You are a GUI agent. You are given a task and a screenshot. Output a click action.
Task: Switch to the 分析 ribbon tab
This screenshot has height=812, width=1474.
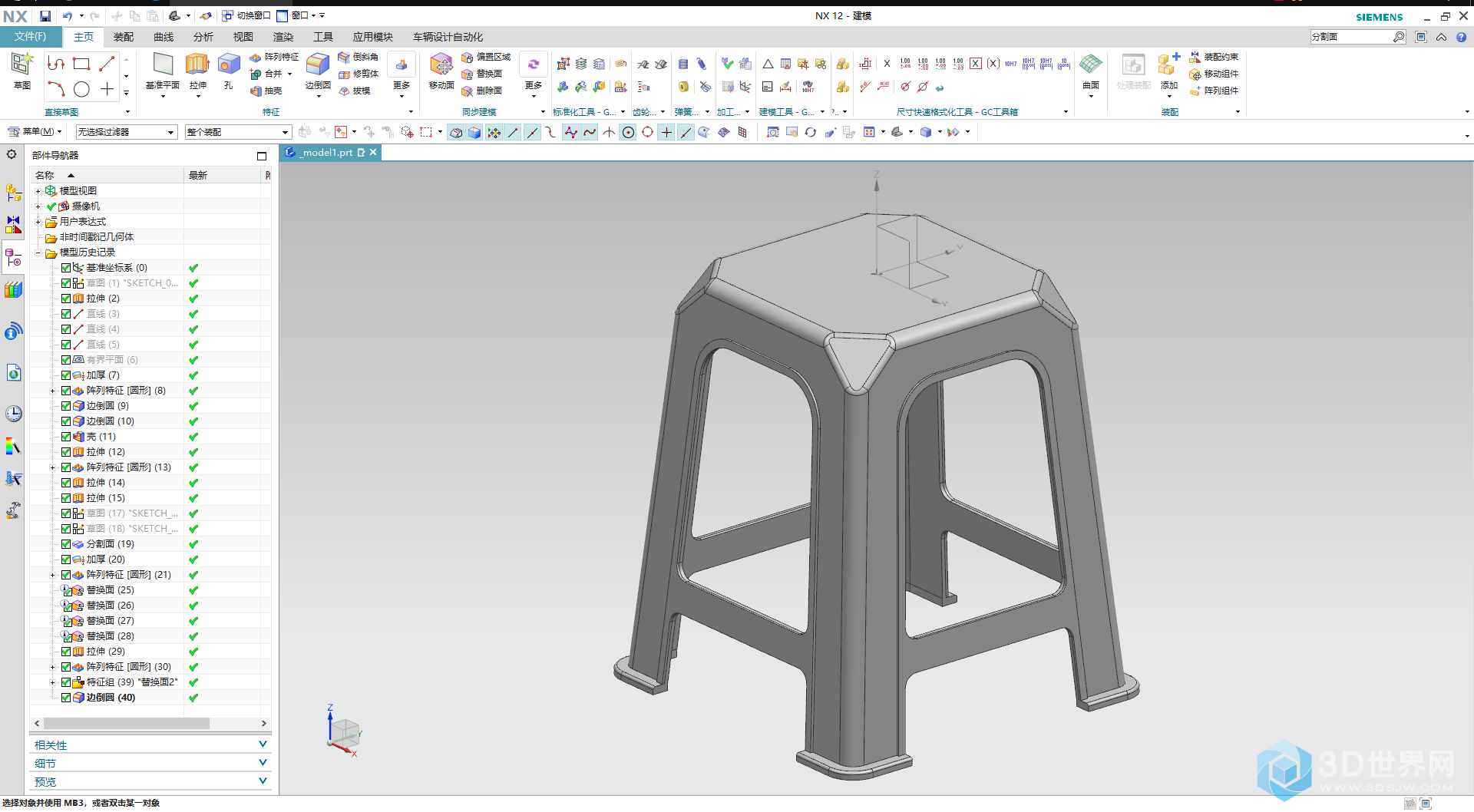tap(203, 37)
